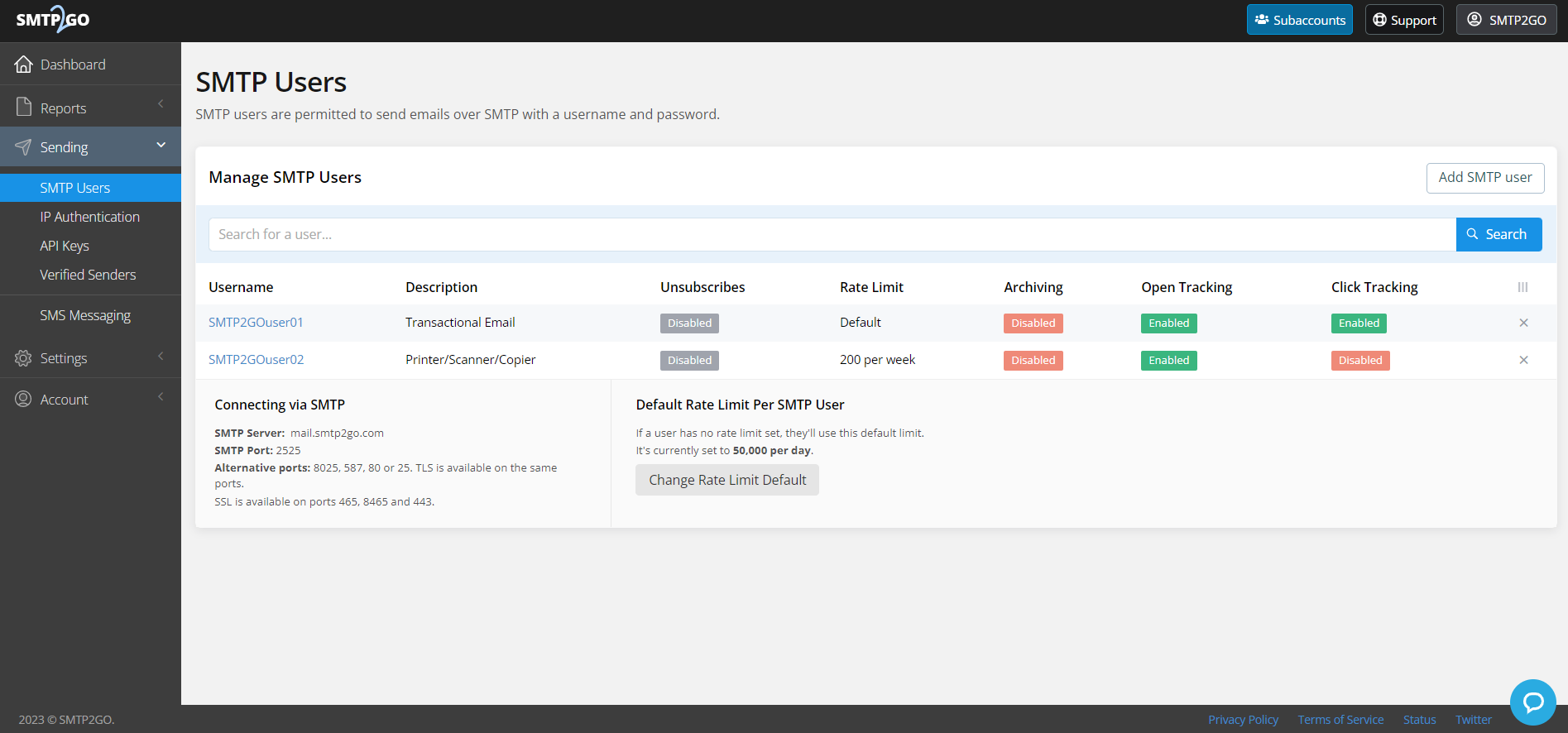Click the Click Tracking column header
This screenshot has height=733, width=1568.
click(x=1374, y=287)
